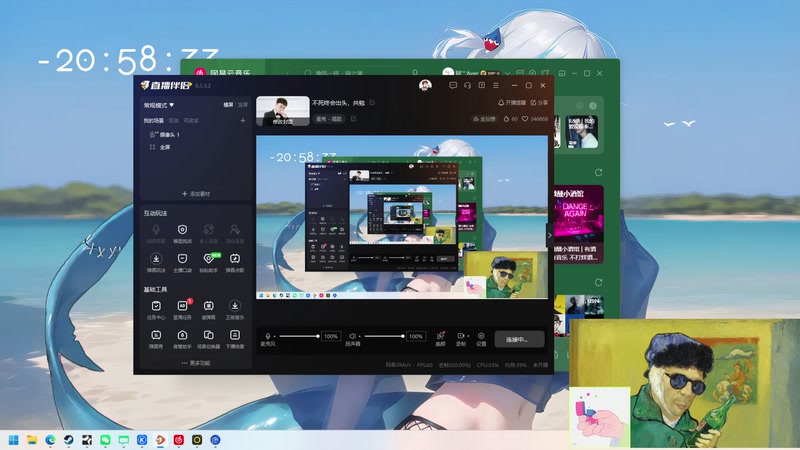Open 场景切换器 tool
The width and height of the screenshot is (800, 450).
click(x=209, y=339)
